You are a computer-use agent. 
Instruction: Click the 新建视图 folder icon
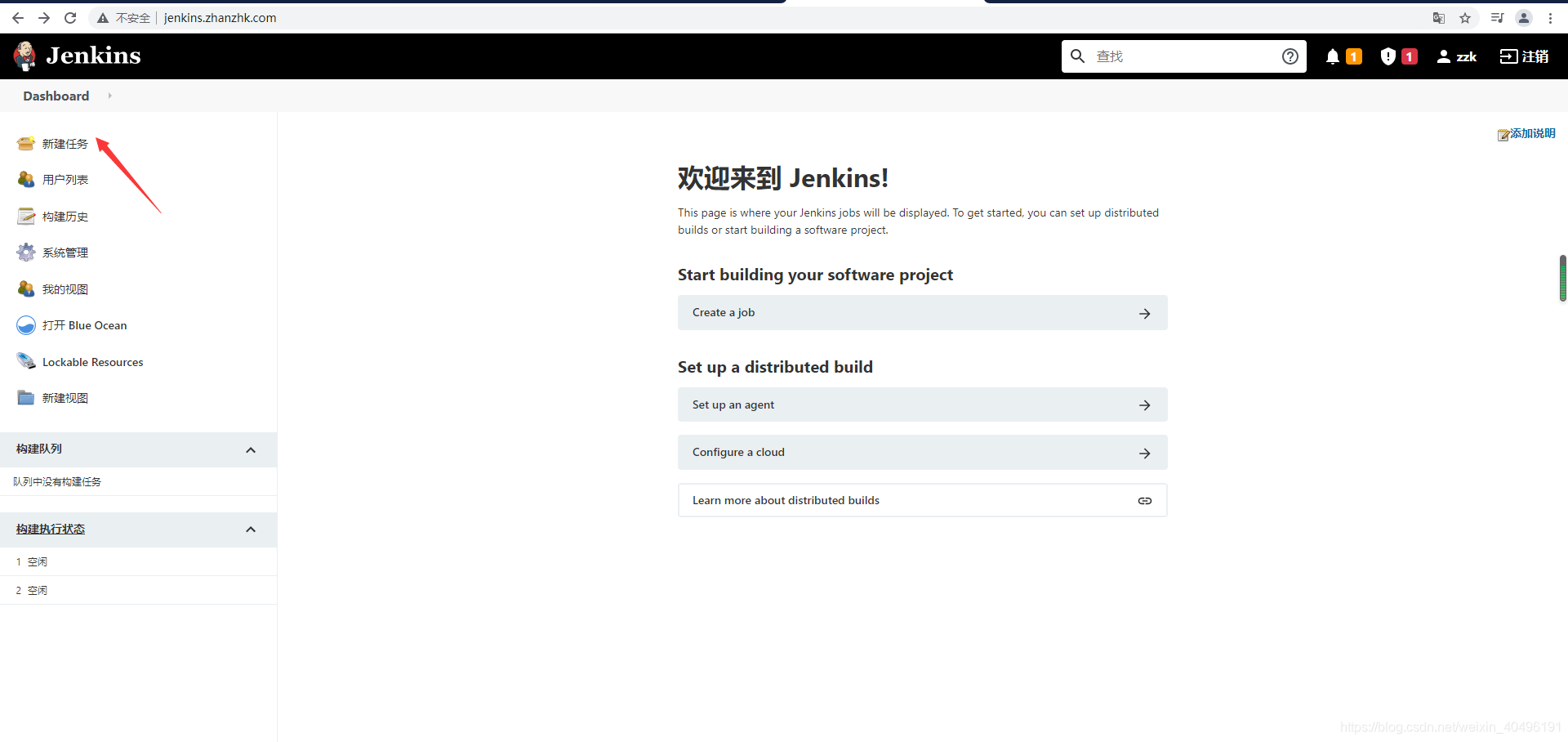tap(26, 398)
